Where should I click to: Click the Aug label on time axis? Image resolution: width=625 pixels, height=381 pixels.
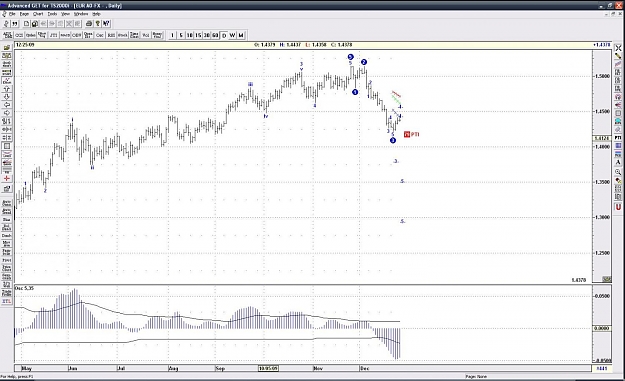(x=173, y=368)
